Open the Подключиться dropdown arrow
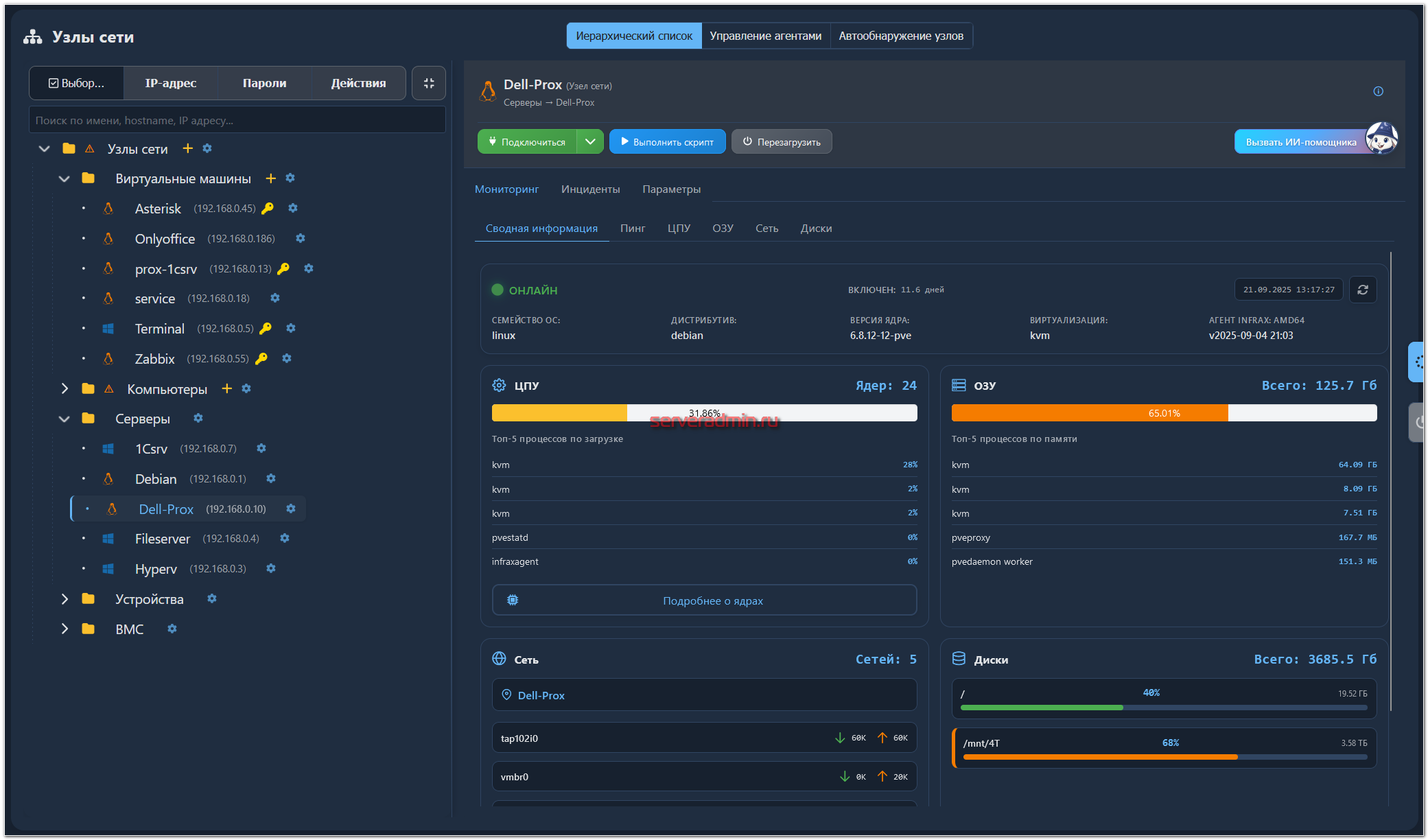The image size is (1428, 840). 590,141
